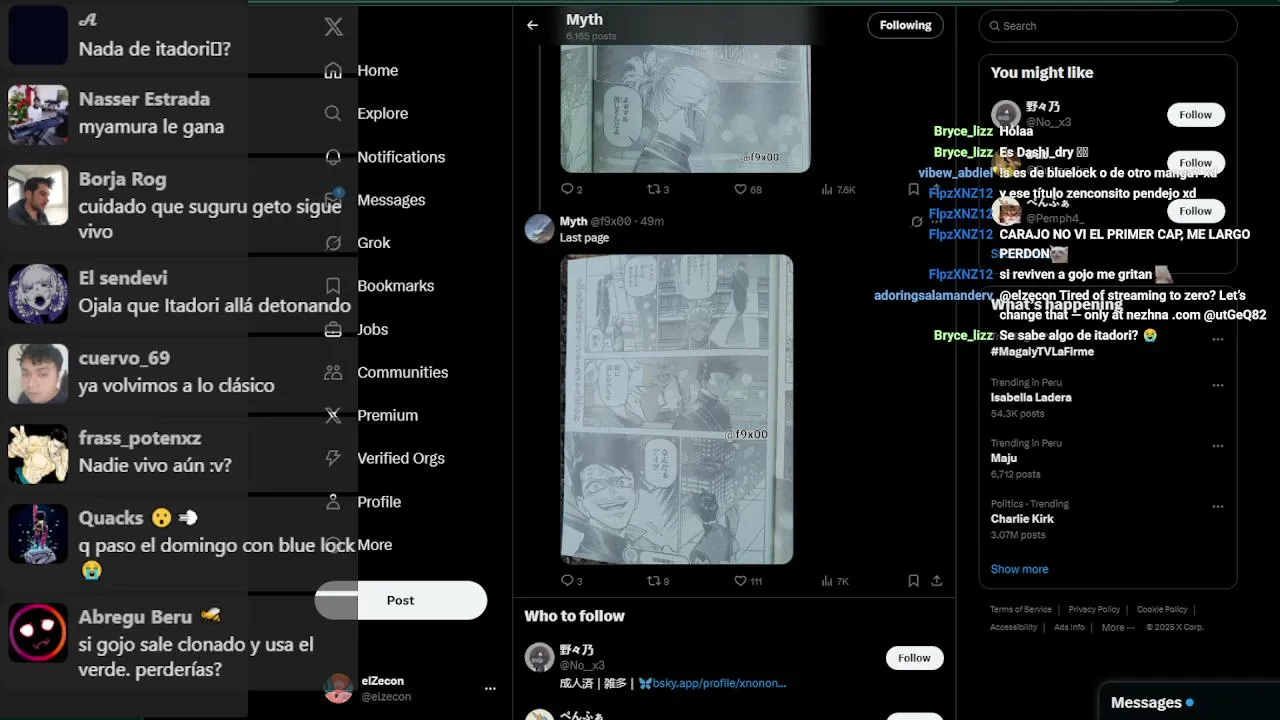Open options for Charlie Kirk trend
1280x720 pixels.
(x=1217, y=507)
